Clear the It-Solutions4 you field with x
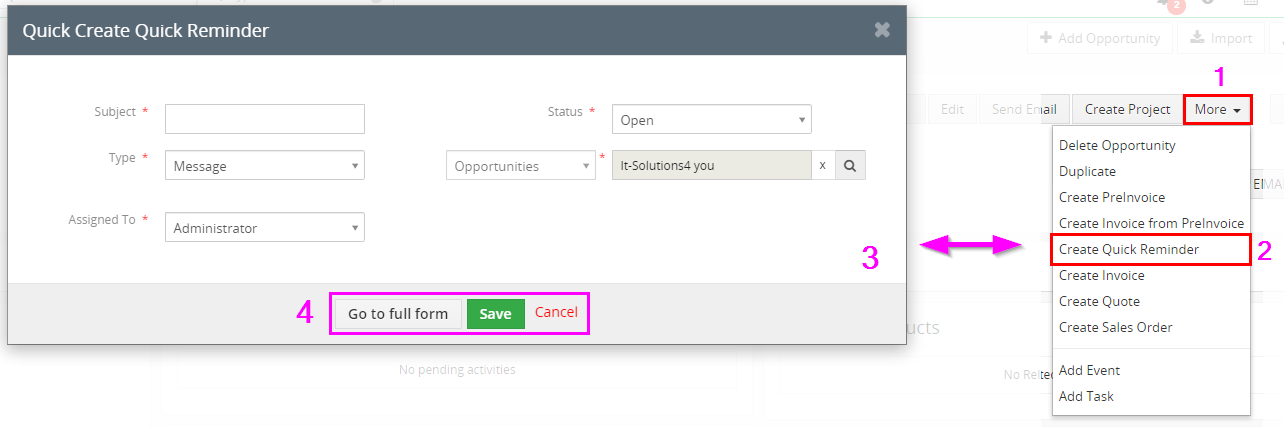The height and width of the screenshot is (428, 1284). coord(822,166)
